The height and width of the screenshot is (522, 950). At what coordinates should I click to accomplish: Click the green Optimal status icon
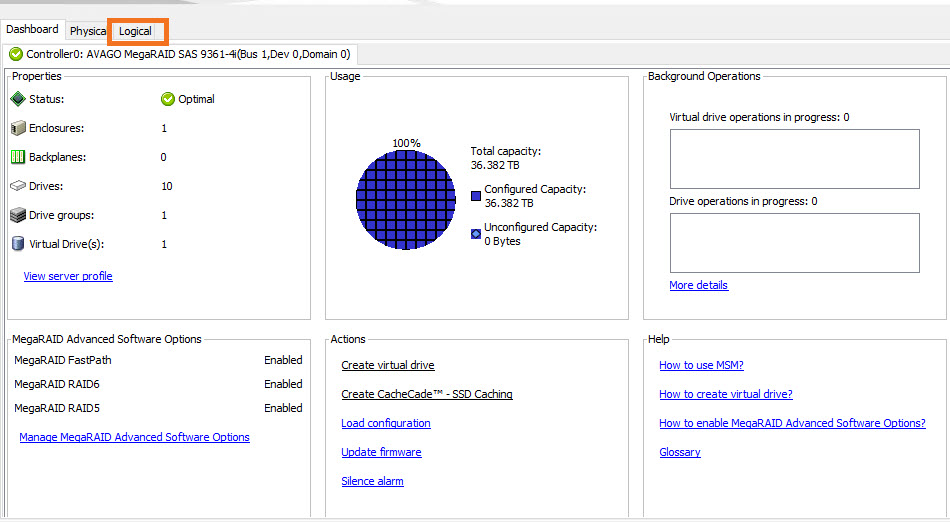[x=168, y=99]
